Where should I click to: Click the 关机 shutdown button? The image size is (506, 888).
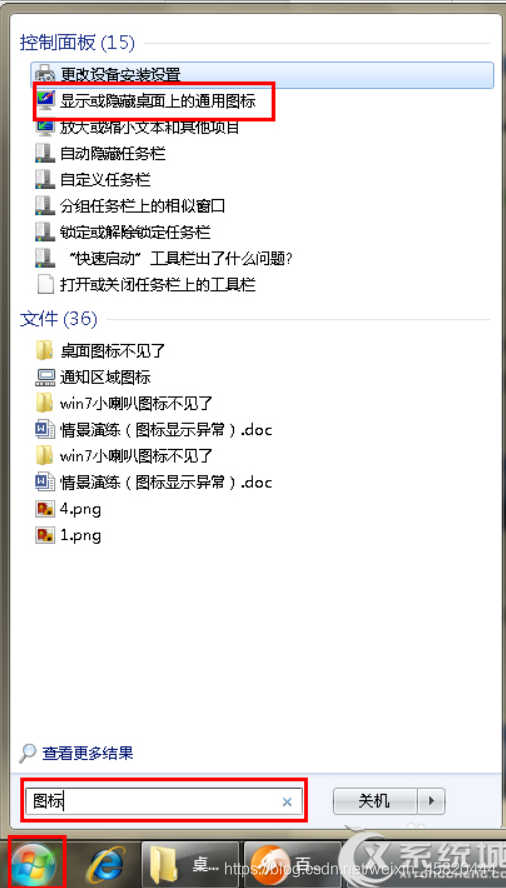click(375, 801)
